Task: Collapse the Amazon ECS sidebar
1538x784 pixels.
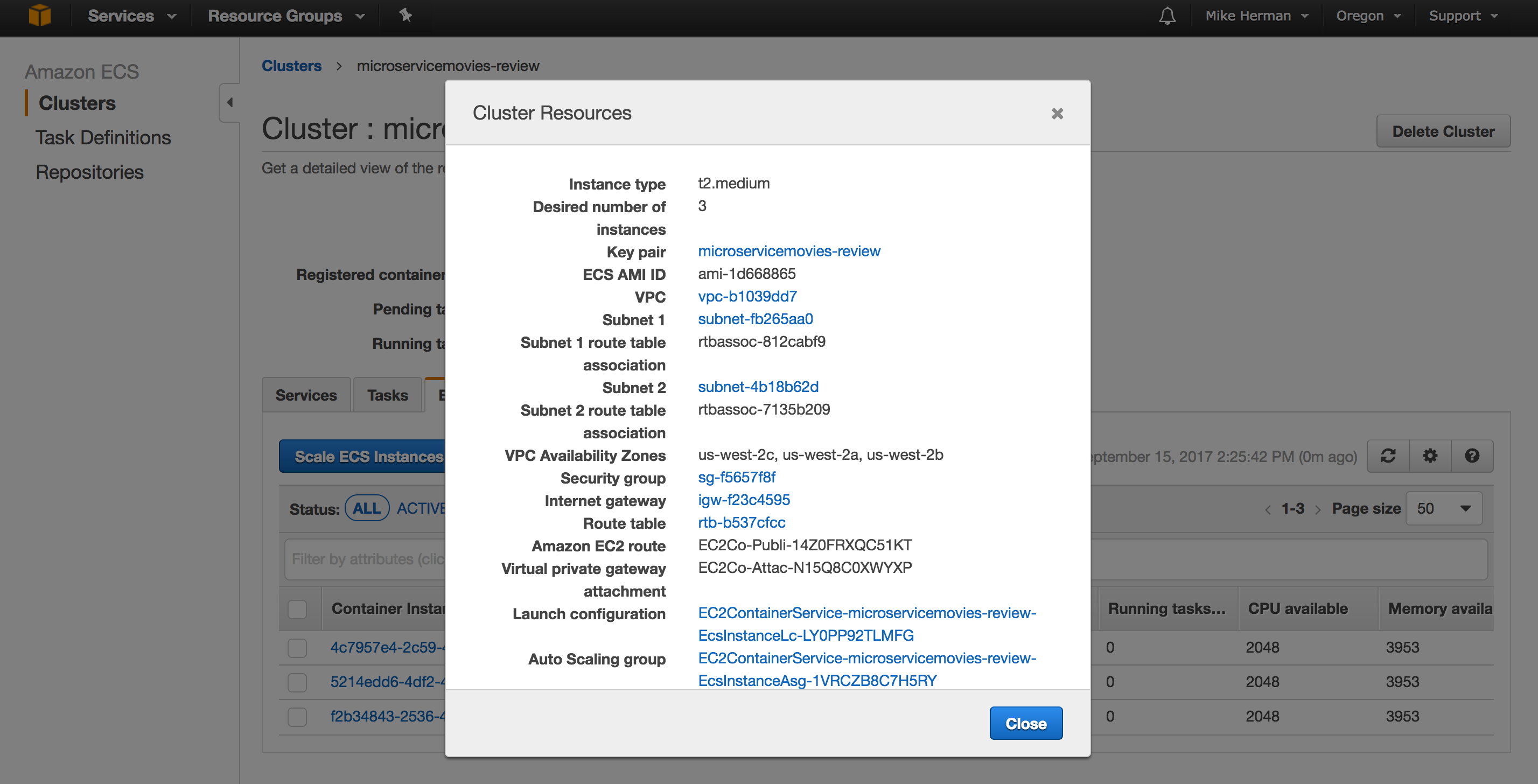Action: (x=229, y=102)
